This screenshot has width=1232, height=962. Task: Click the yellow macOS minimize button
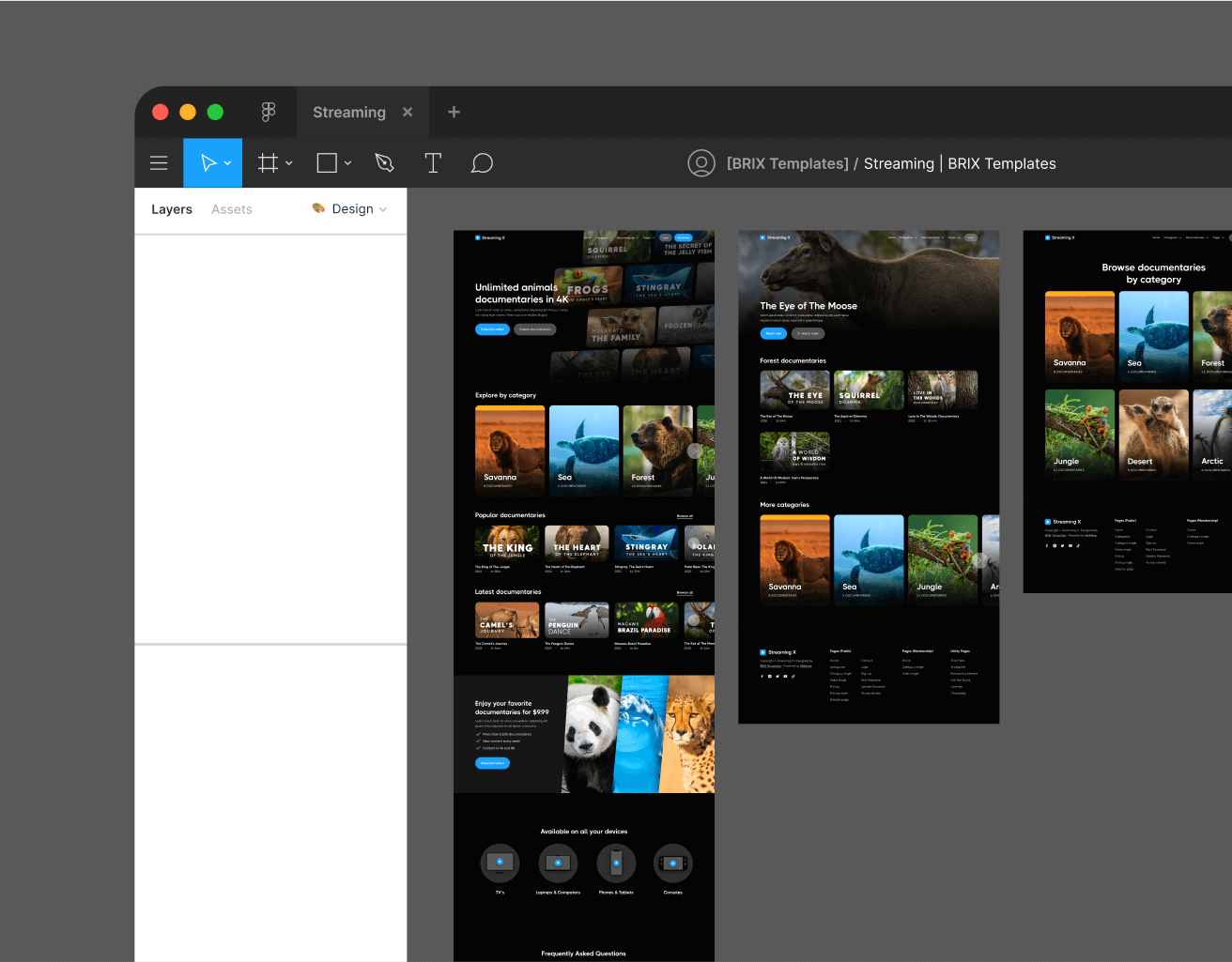pyautogui.click(x=188, y=112)
